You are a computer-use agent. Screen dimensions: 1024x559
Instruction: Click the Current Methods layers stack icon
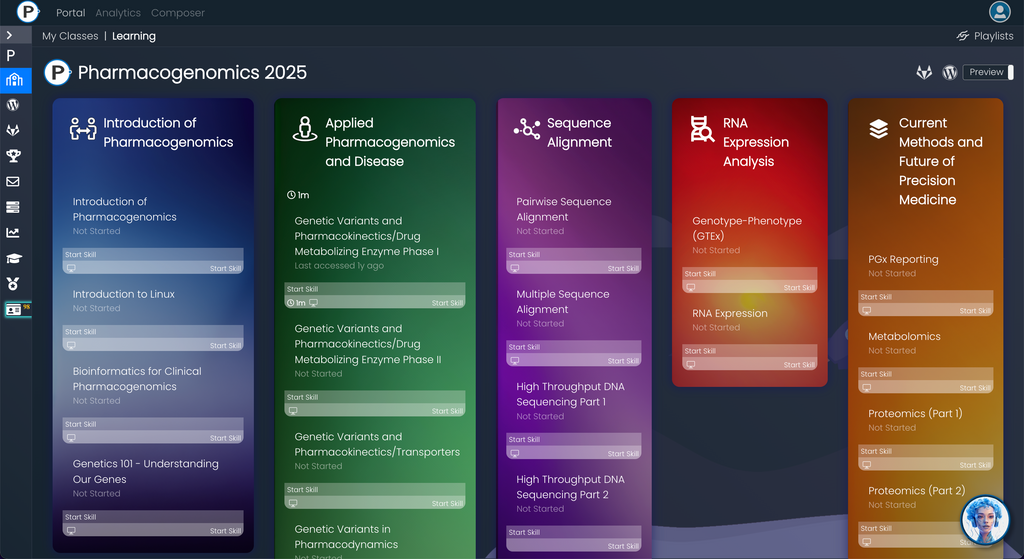878,129
